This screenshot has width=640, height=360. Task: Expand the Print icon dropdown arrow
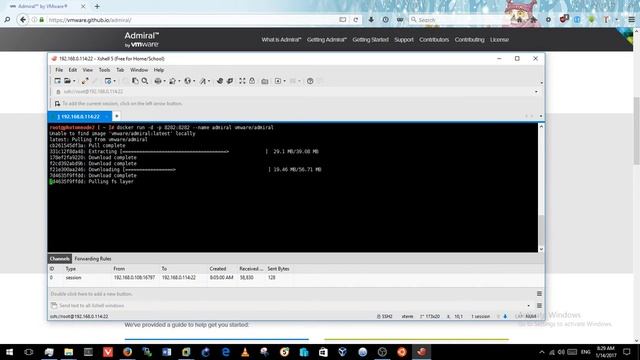164,81
